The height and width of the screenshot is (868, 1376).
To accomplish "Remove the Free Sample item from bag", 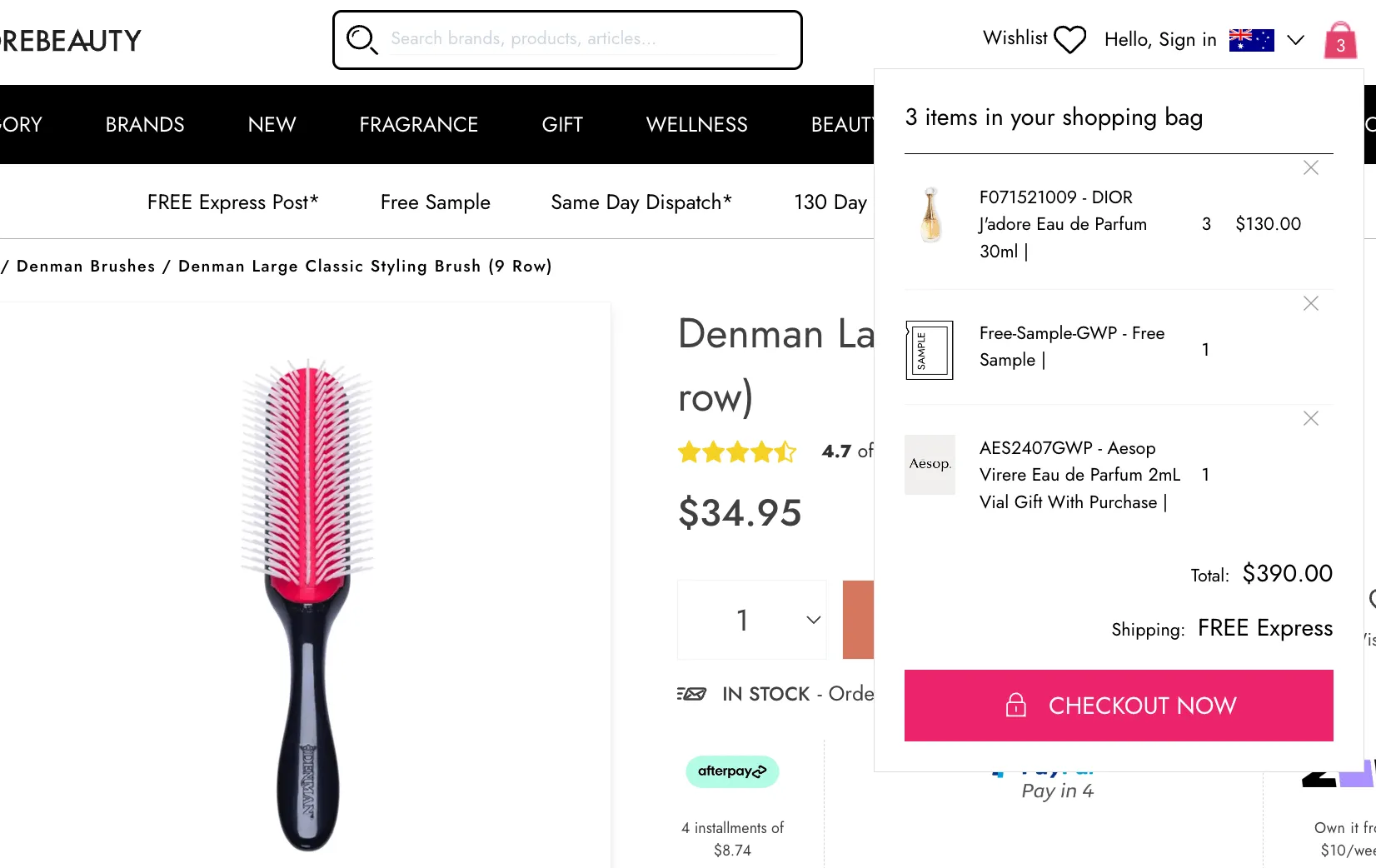I will click(x=1311, y=304).
